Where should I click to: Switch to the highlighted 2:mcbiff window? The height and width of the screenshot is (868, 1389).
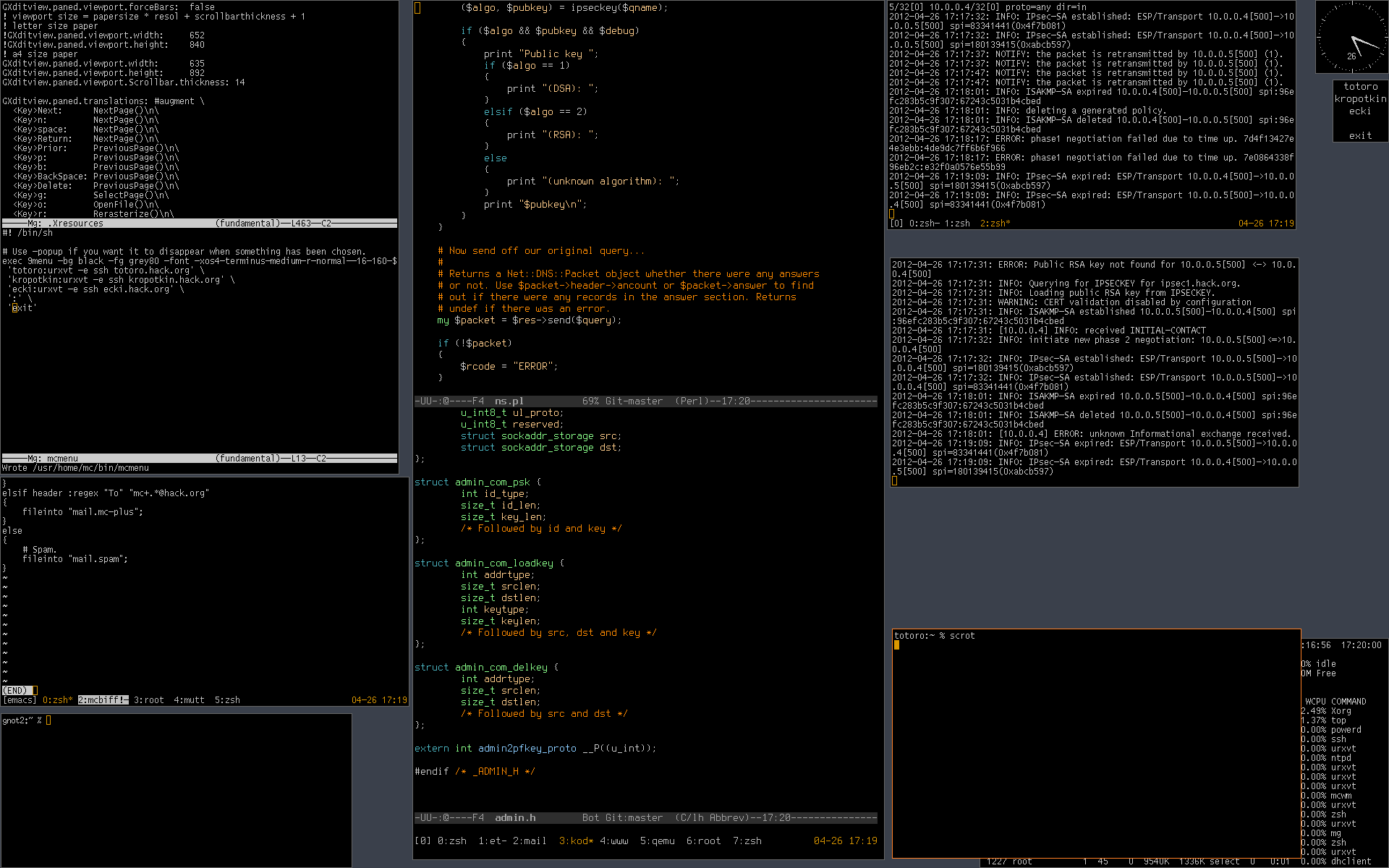click(x=103, y=700)
